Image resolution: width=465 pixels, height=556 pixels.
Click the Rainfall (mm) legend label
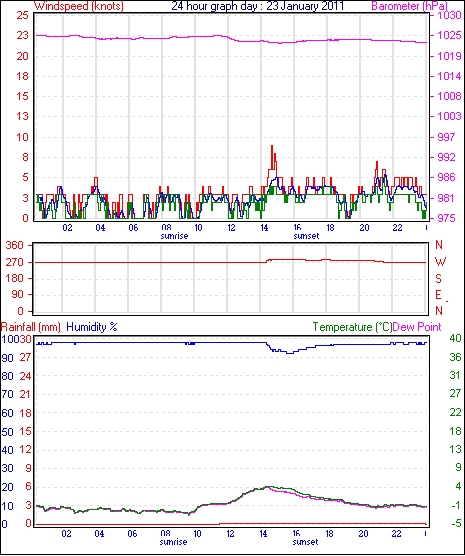click(x=31, y=327)
